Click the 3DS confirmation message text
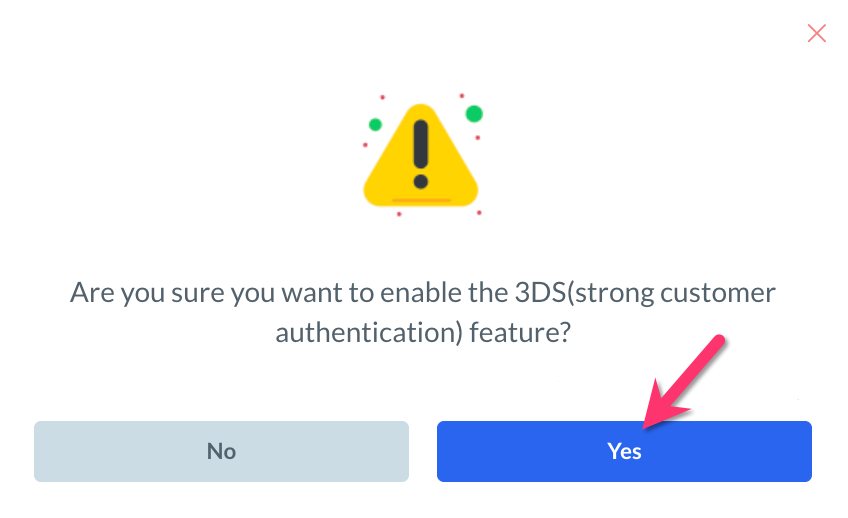Screen dimensions: 848x518 [x=423, y=313]
